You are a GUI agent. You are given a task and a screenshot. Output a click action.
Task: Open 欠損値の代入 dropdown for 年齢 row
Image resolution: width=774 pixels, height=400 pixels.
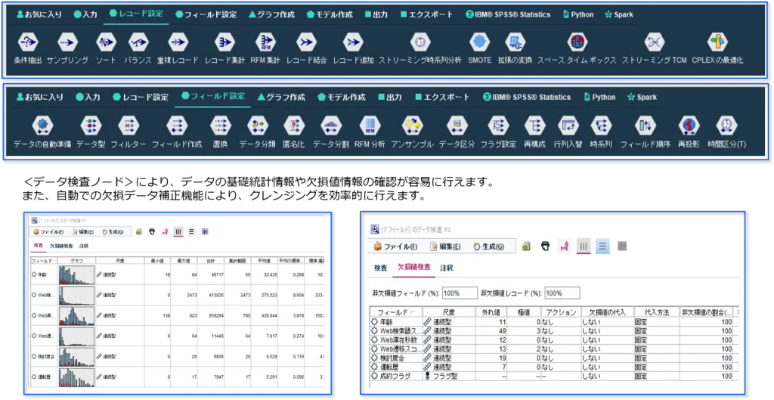pyautogui.click(x=606, y=321)
